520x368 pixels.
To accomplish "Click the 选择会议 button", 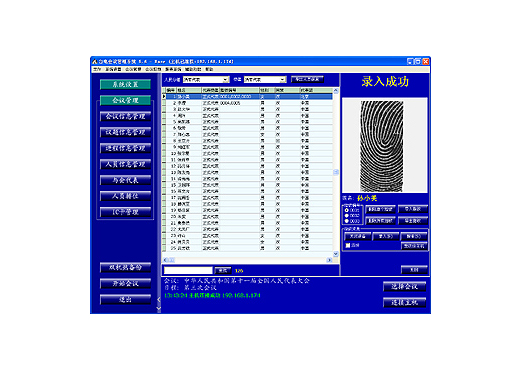I will coord(404,287).
